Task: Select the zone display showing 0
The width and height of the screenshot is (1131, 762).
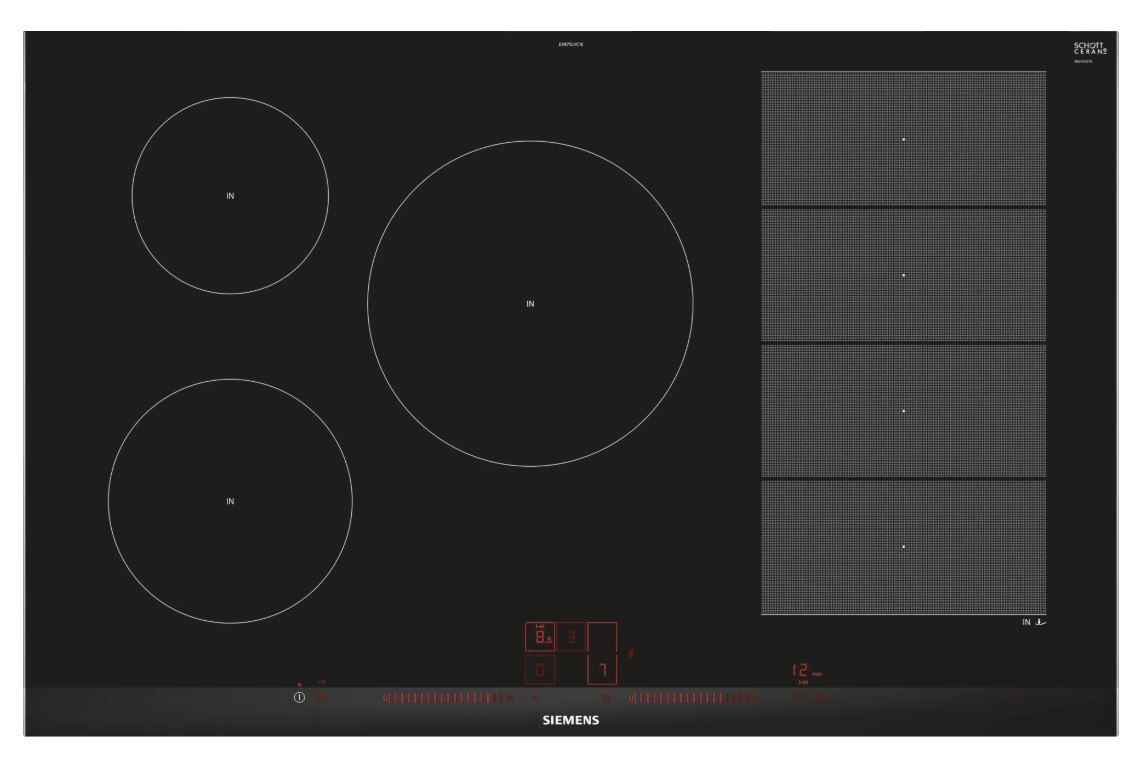Action: tap(540, 670)
